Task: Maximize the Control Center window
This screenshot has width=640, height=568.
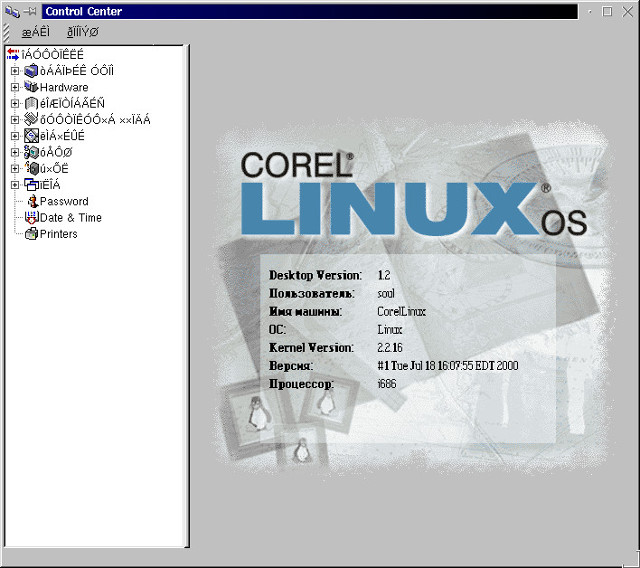Action: tap(607, 11)
